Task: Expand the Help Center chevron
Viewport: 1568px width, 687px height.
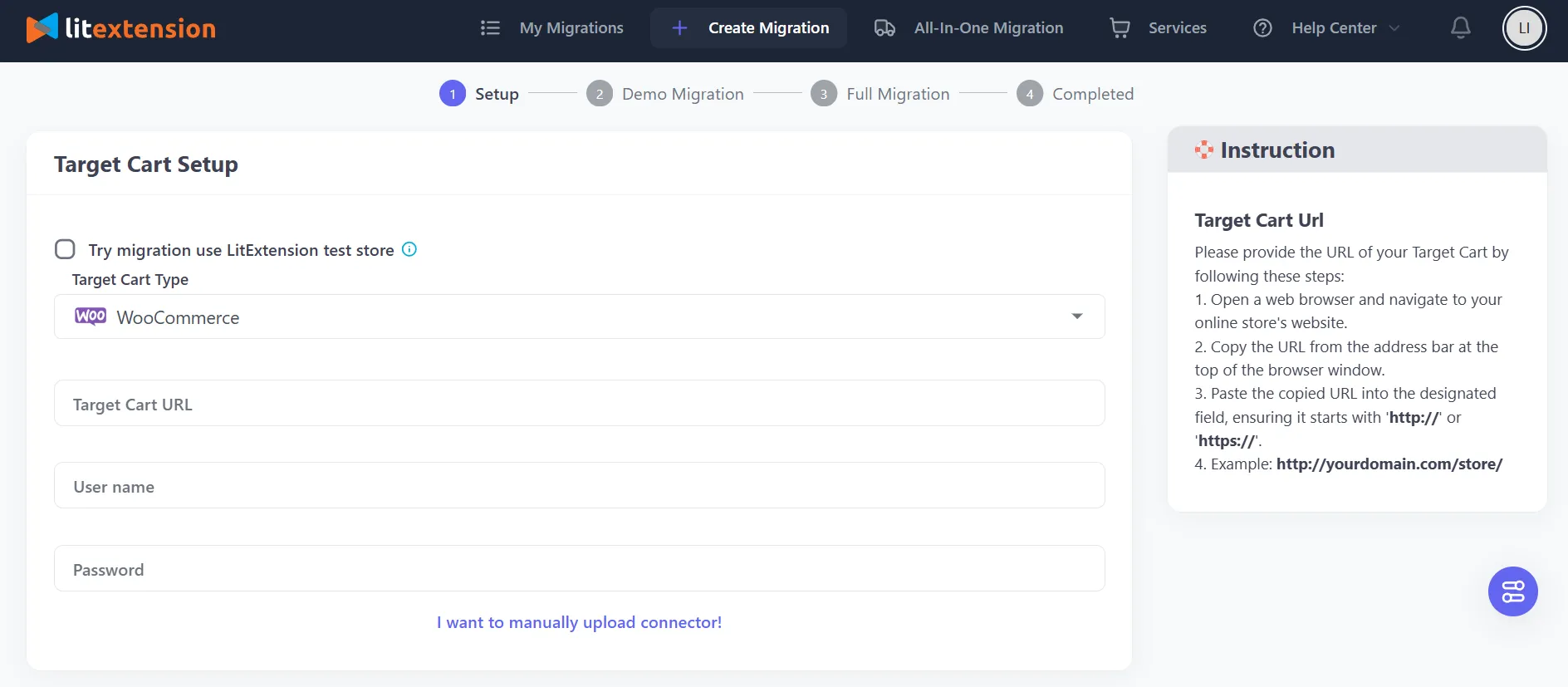Action: pos(1394,28)
